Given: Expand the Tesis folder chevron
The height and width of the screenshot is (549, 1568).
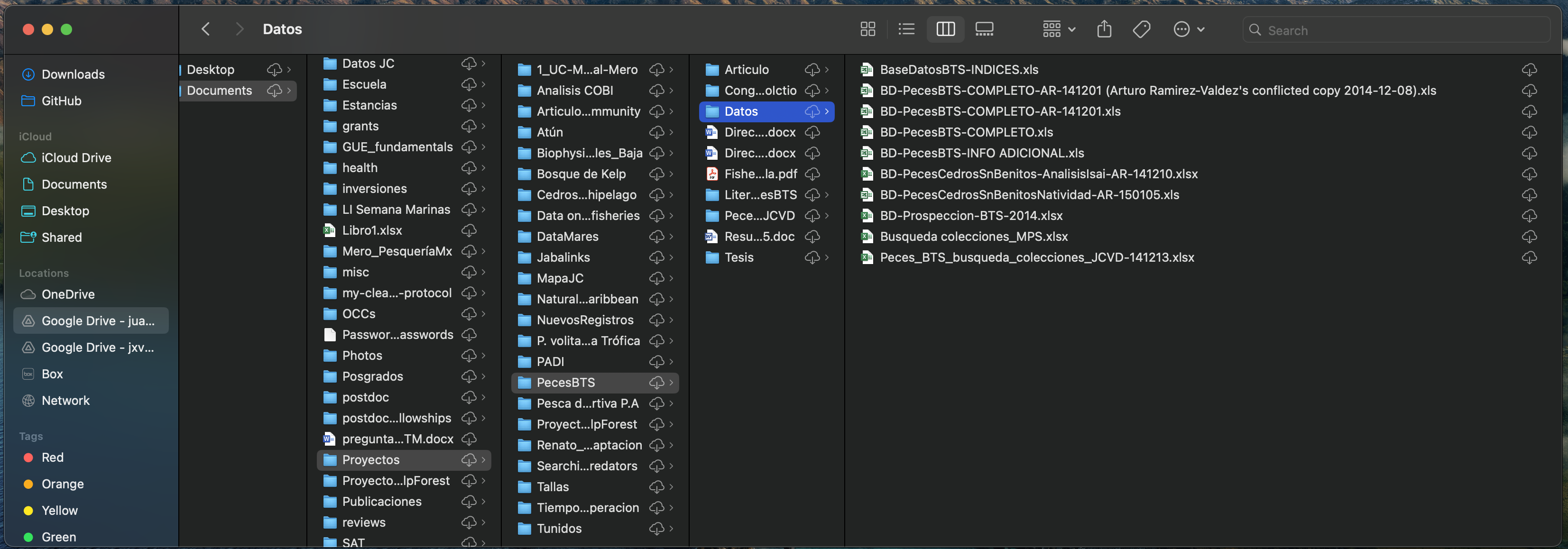Looking at the screenshot, I should (x=827, y=257).
